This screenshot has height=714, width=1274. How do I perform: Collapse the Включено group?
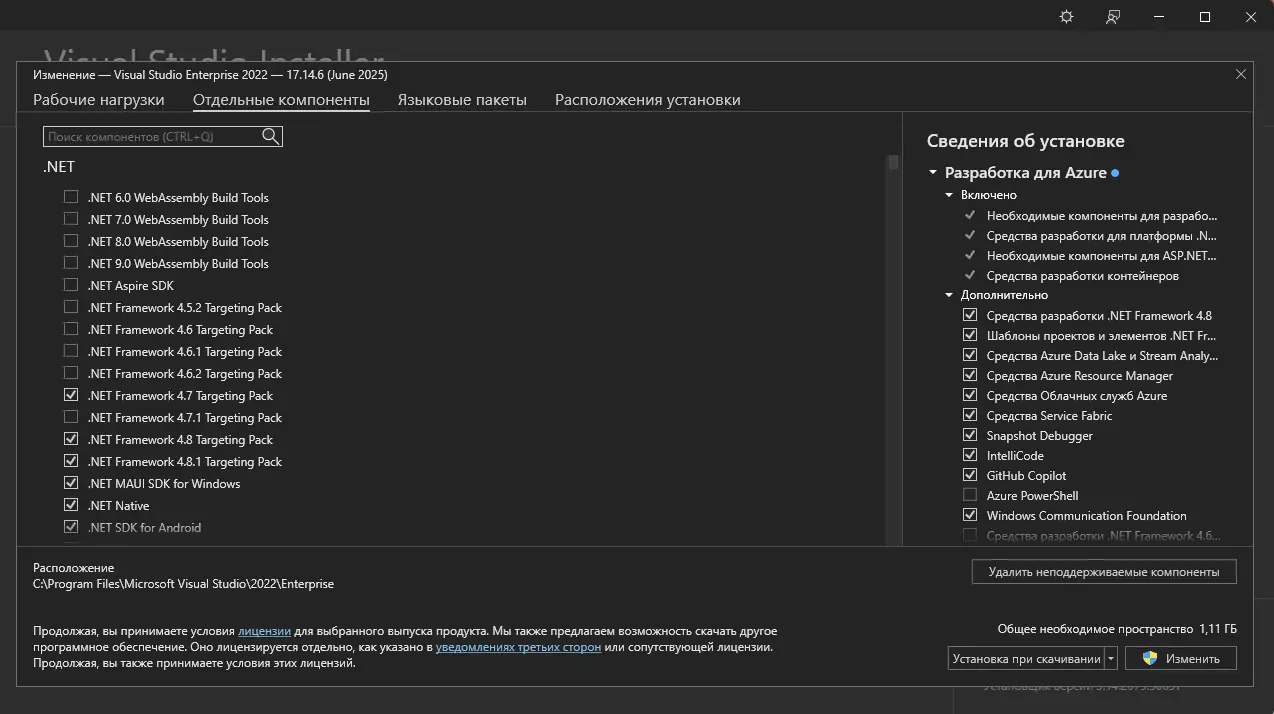(949, 195)
